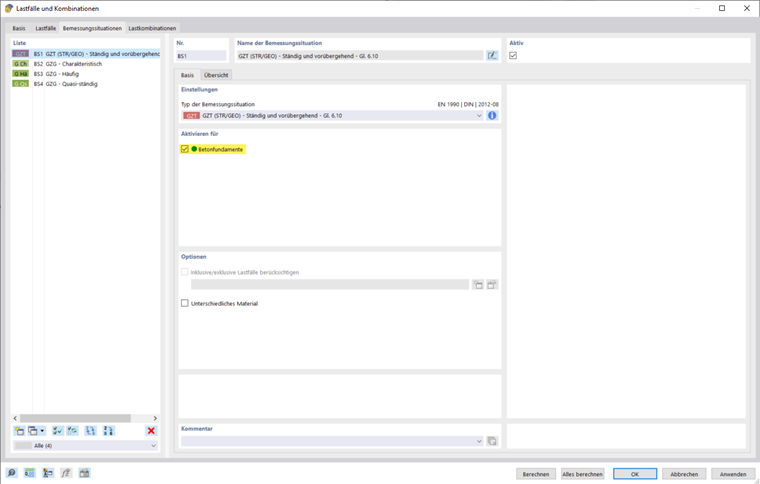Image resolution: width=760 pixels, height=484 pixels.
Task: Click the G Ch color tag of BS2
Action: [20, 64]
